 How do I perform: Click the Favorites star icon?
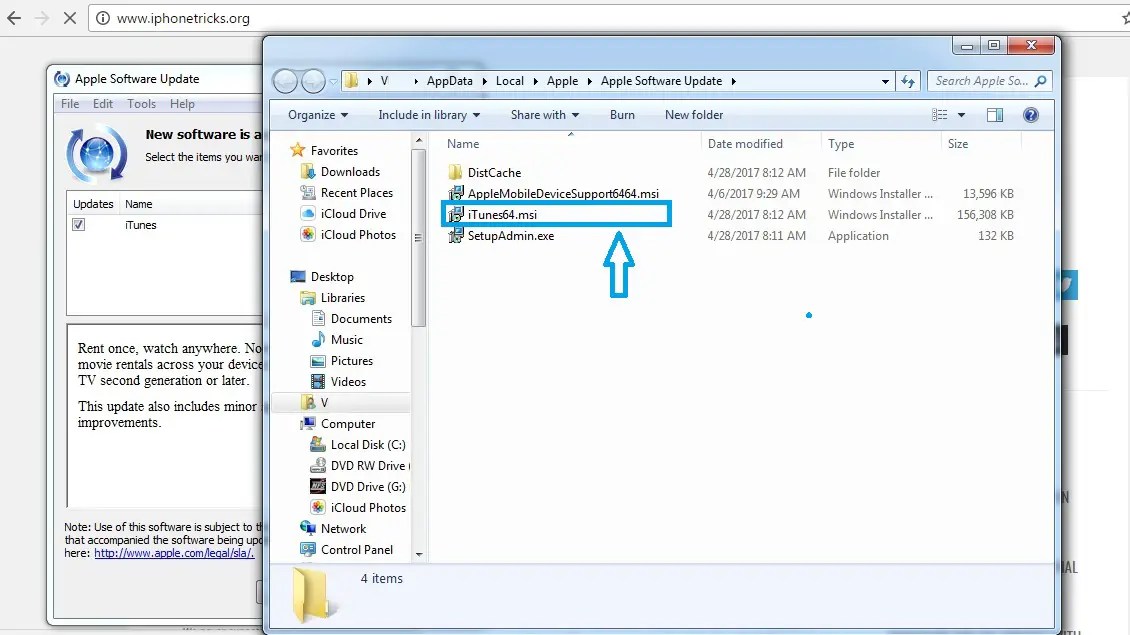tap(297, 150)
